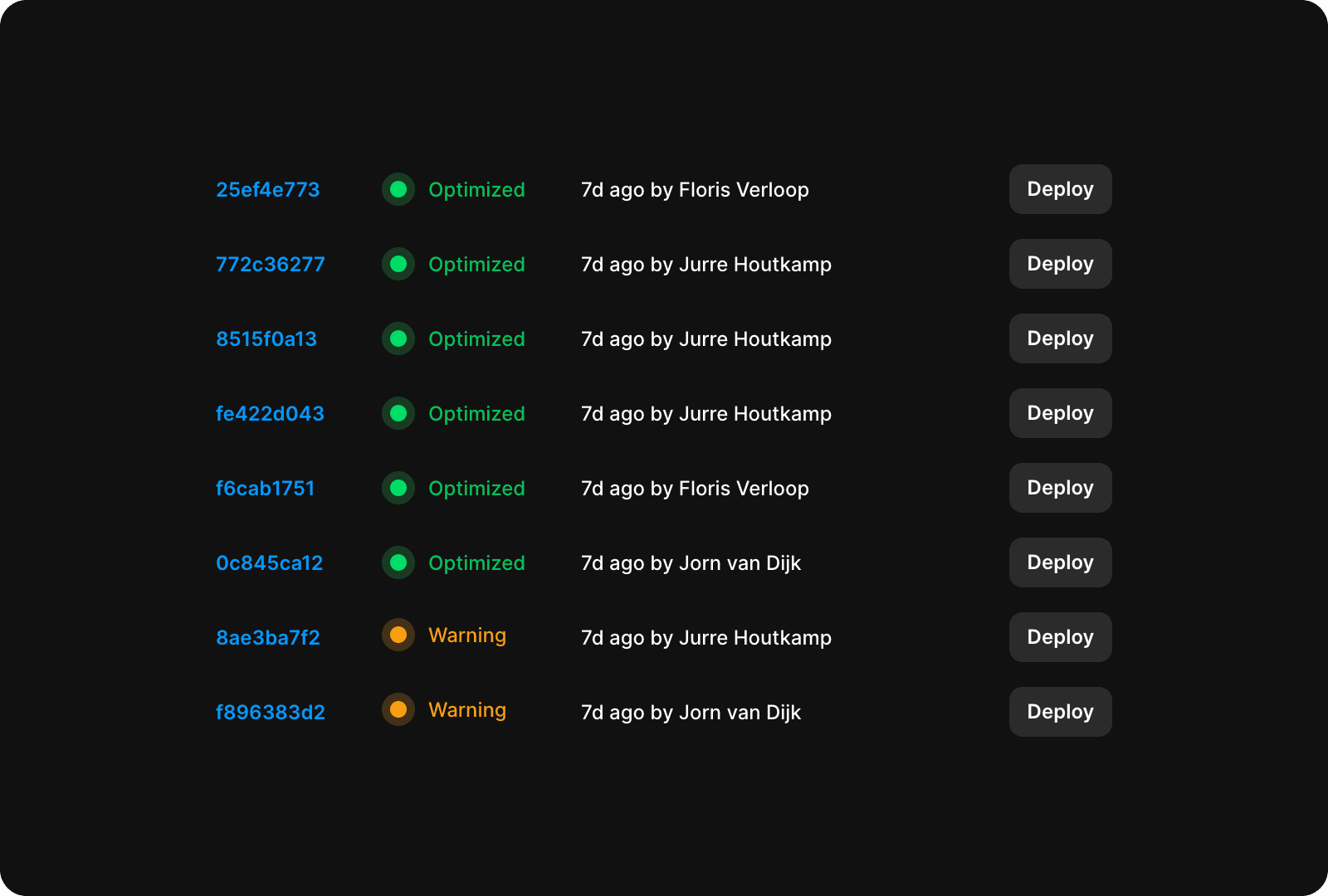The height and width of the screenshot is (896, 1328).
Task: Click green status dot for commit 772c36277
Action: 398,264
